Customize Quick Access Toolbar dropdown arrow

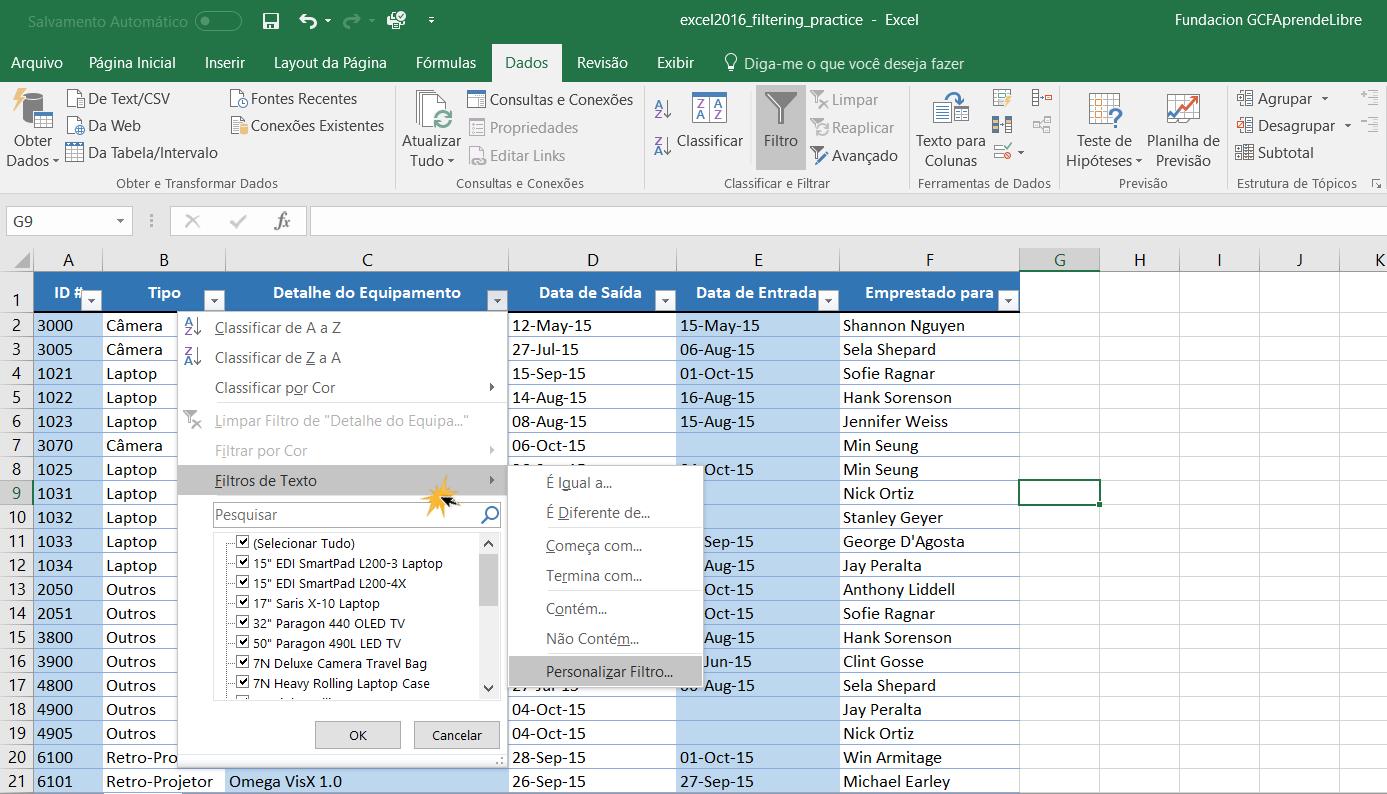[431, 20]
